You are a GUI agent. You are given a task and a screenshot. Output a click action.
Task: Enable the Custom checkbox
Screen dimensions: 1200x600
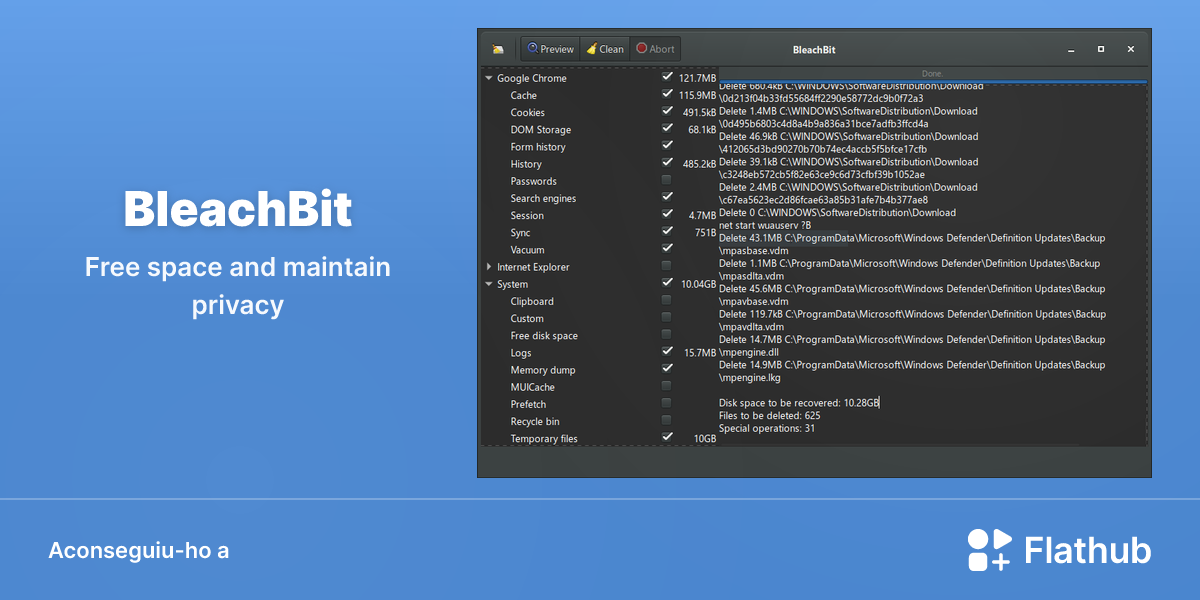(667, 317)
